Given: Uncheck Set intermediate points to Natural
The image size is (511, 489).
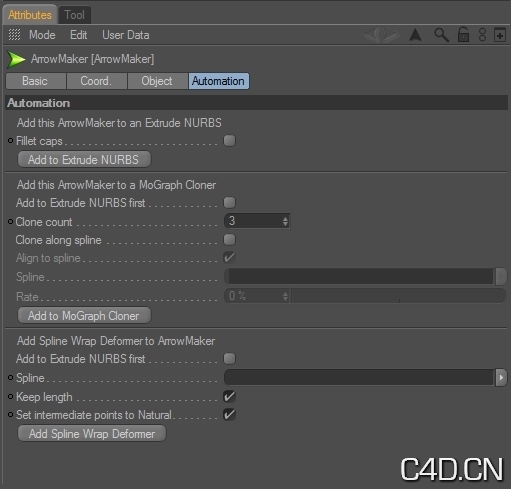Looking at the screenshot, I should 229,414.
